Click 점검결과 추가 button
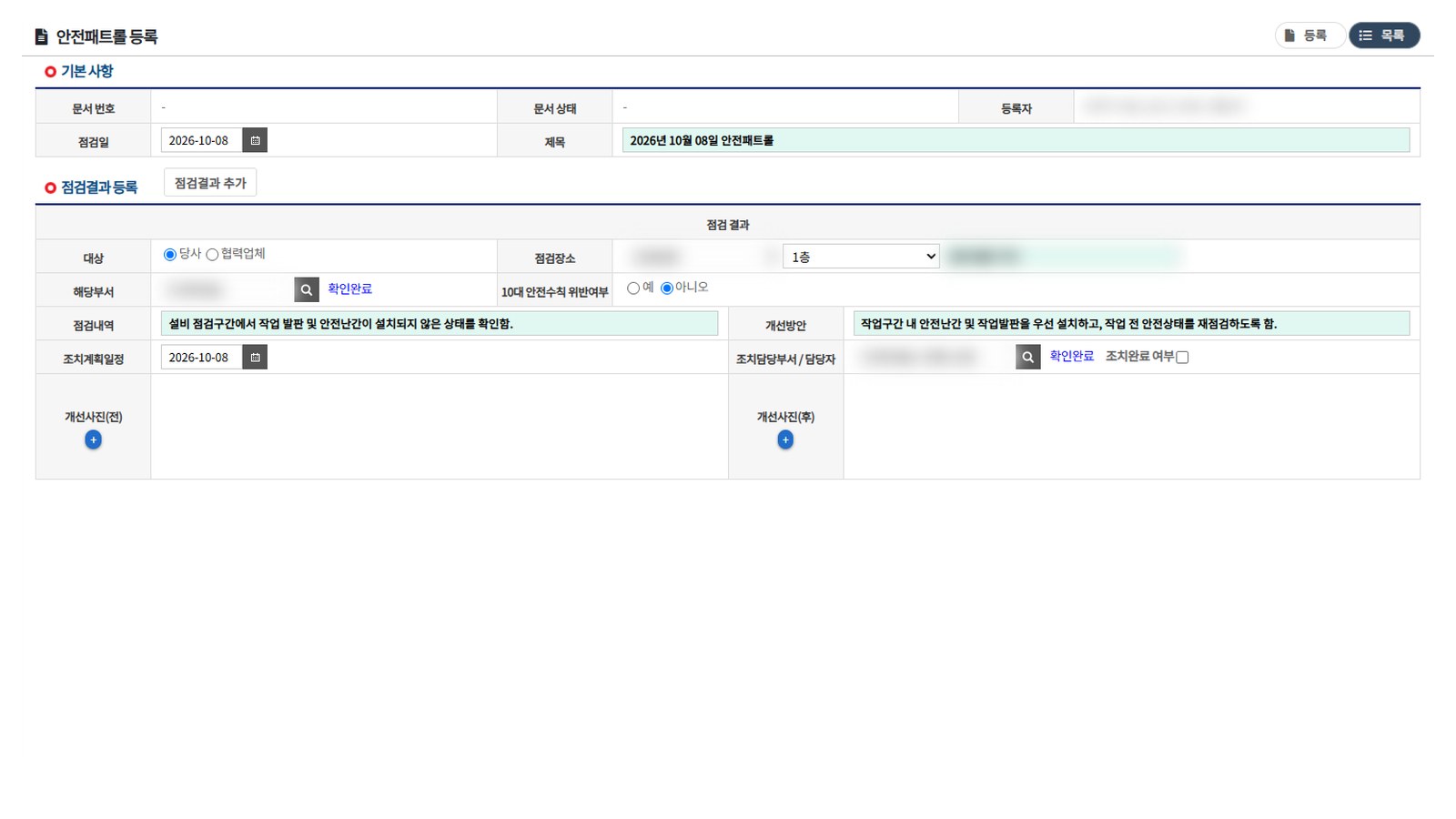This screenshot has height=819, width=1456. coord(210,183)
